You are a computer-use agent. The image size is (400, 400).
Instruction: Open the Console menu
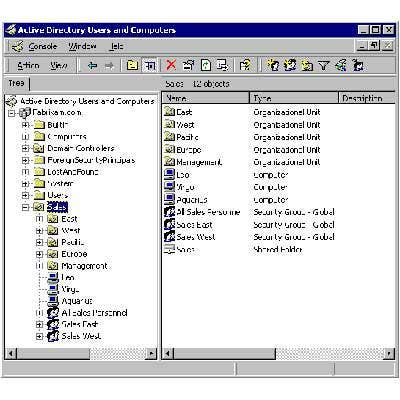[42, 46]
